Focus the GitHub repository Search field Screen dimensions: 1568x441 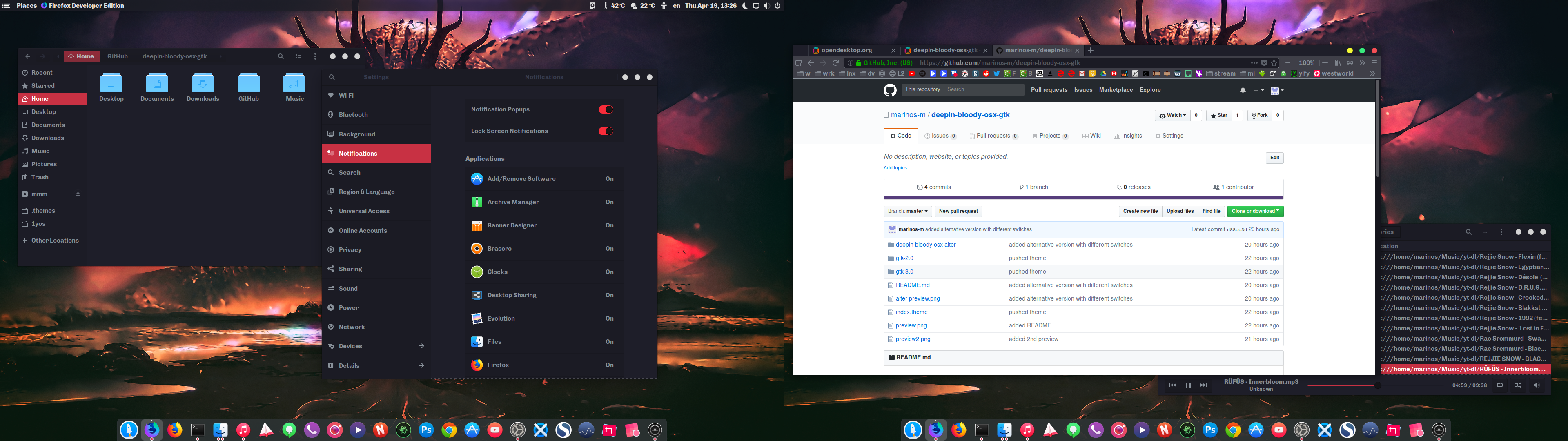pos(984,89)
